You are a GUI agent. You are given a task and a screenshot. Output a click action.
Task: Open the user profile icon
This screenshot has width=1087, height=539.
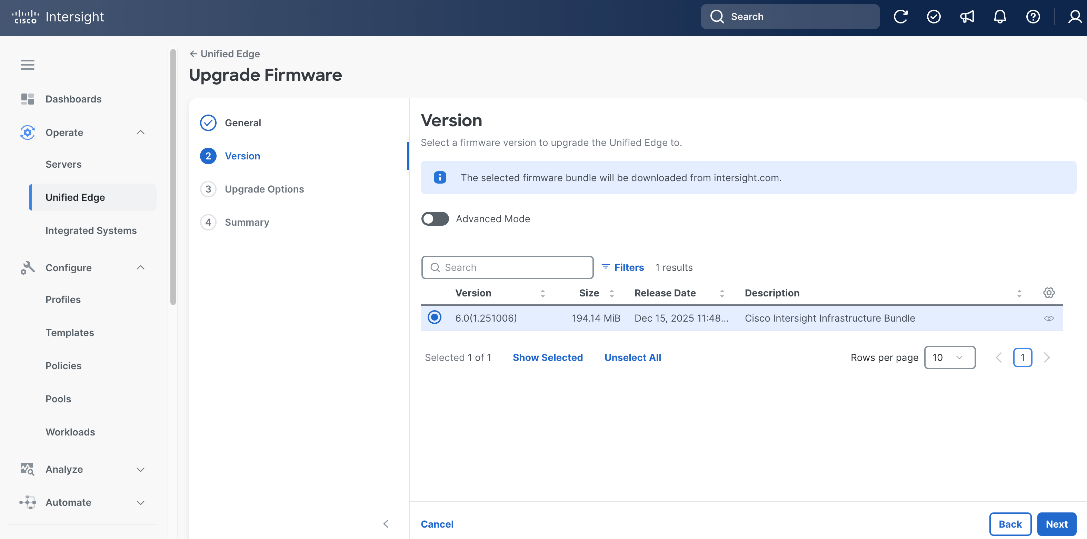pyautogui.click(x=1075, y=17)
